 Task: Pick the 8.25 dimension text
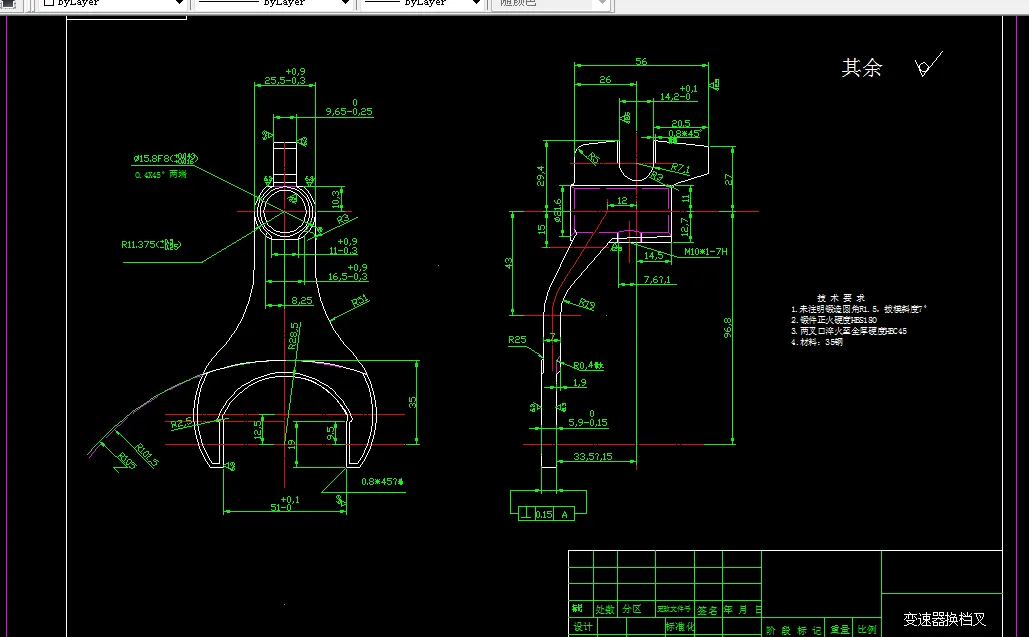pyautogui.click(x=302, y=301)
